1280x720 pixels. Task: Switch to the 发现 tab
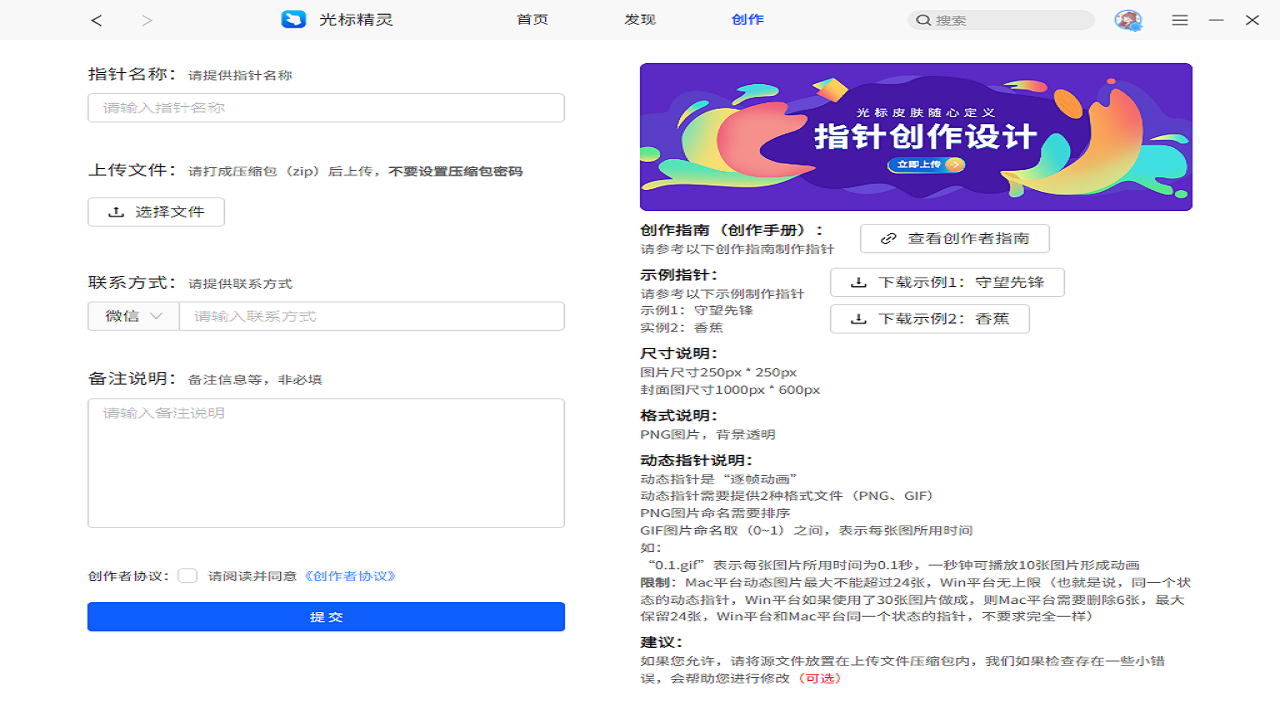[640, 19]
